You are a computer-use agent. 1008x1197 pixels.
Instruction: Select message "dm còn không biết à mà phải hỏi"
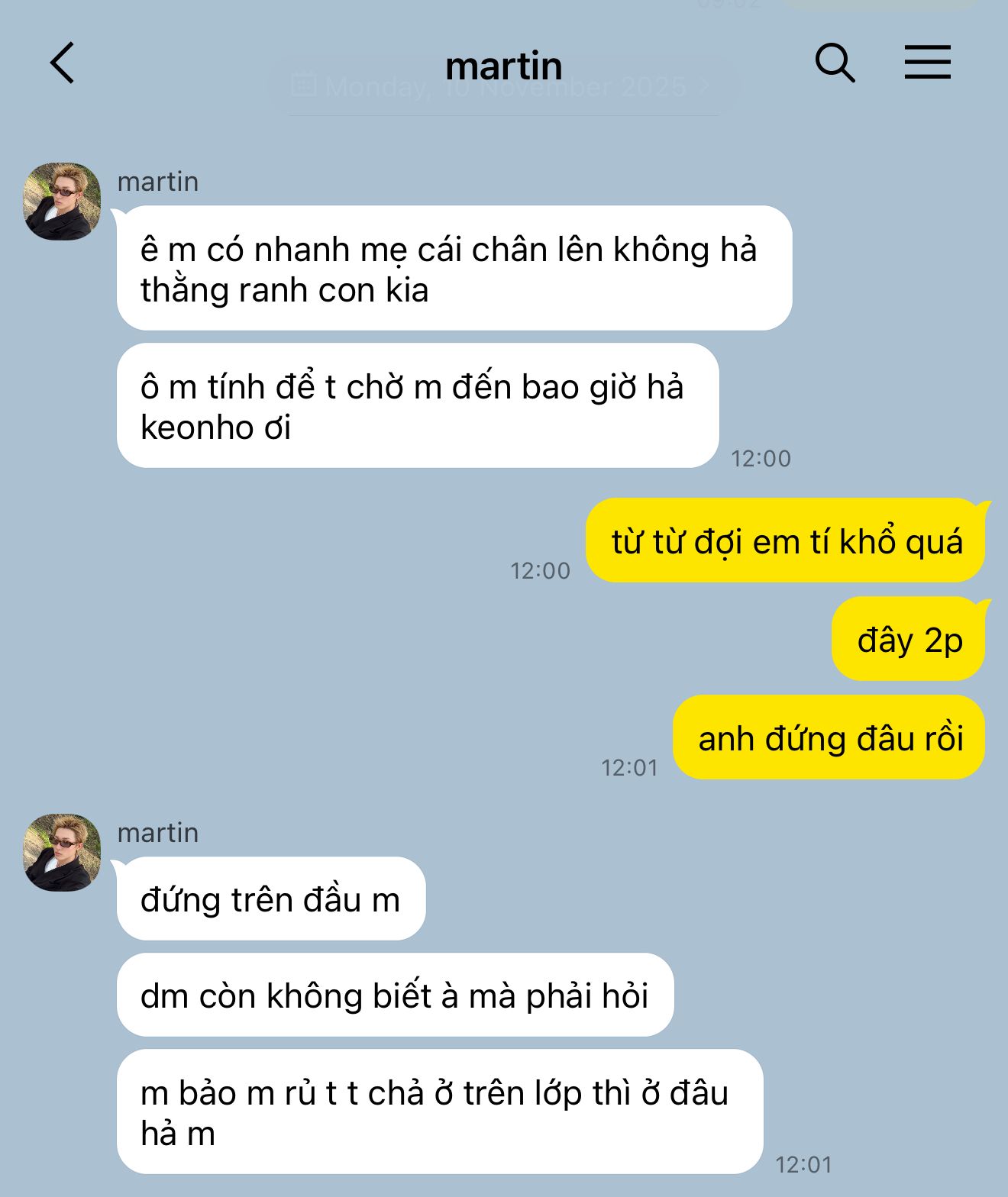click(396, 995)
